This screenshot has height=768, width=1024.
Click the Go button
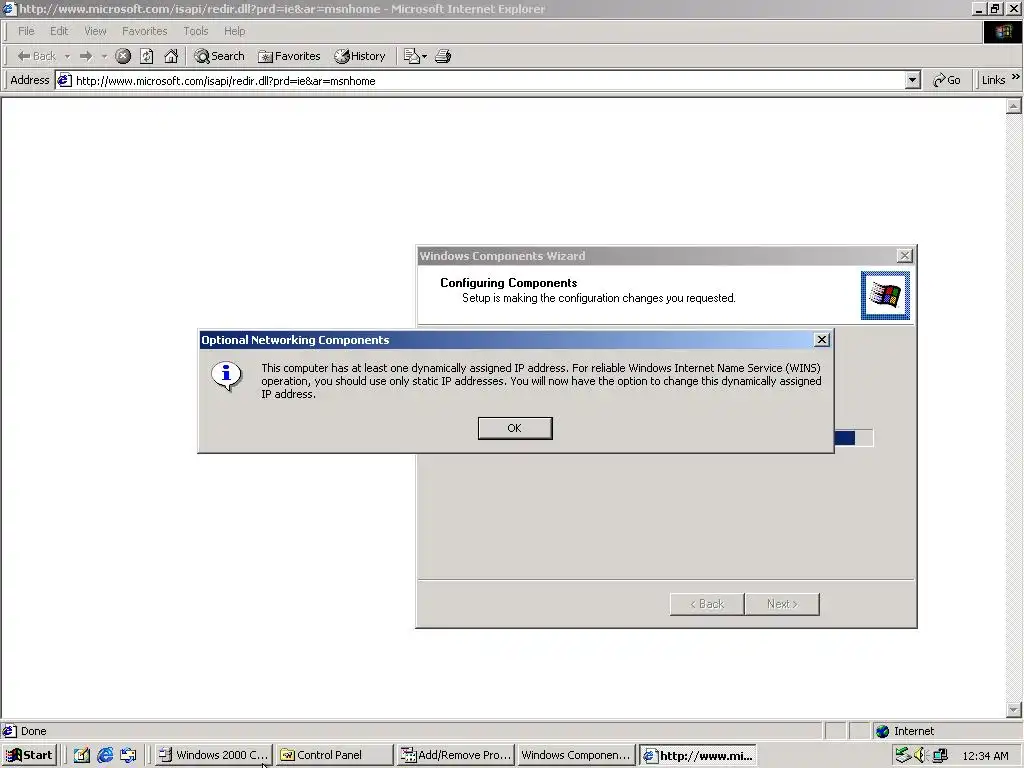(947, 80)
